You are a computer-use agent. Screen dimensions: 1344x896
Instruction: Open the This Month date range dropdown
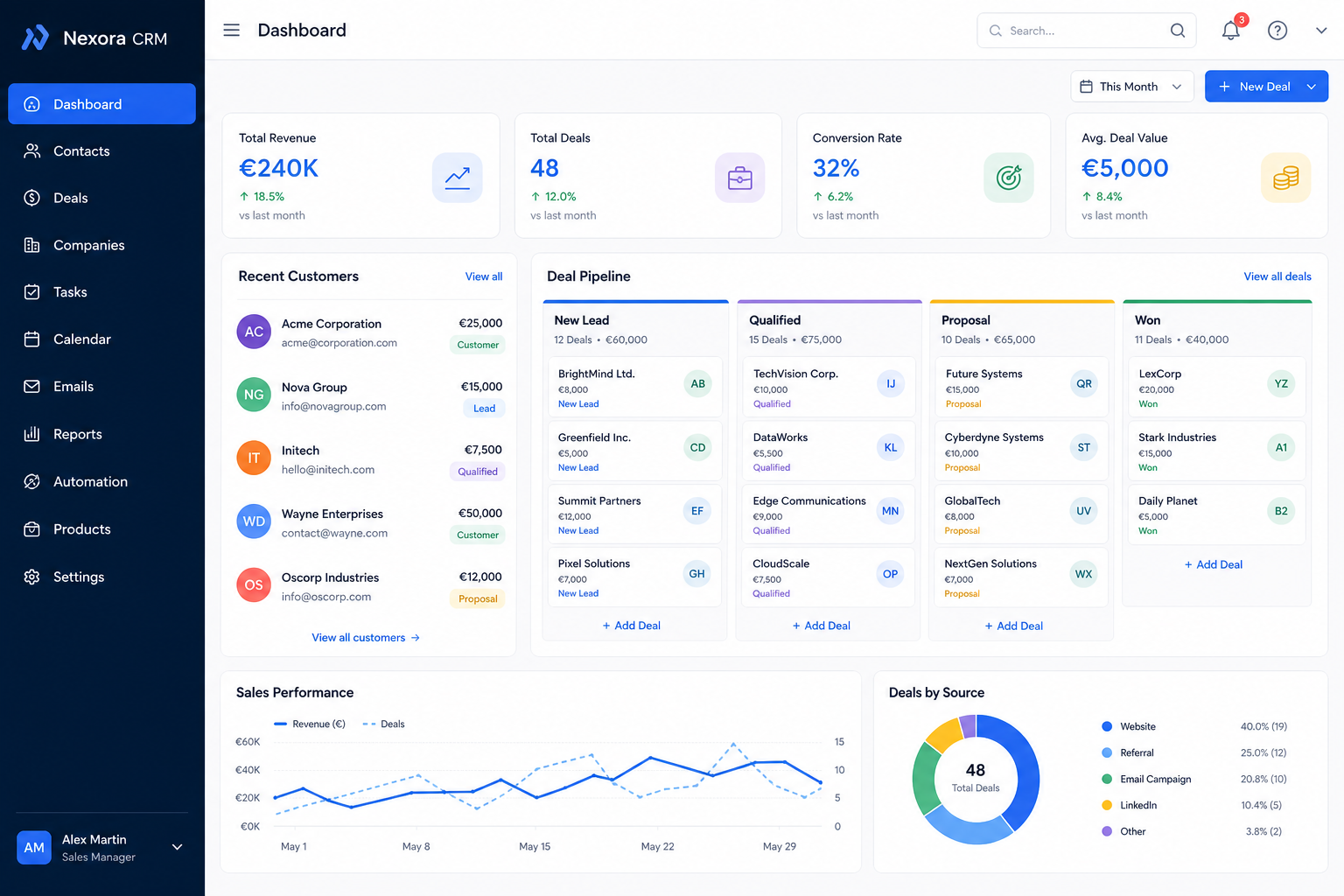(x=1132, y=87)
